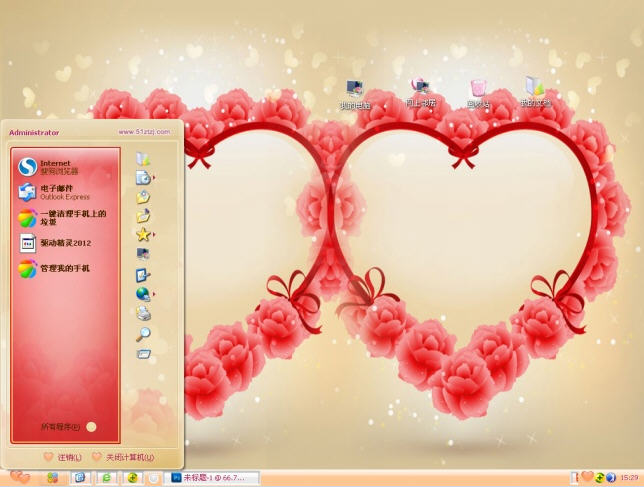
Task: Open the 回收站 recycle bin desktop icon
Action: click(x=478, y=95)
